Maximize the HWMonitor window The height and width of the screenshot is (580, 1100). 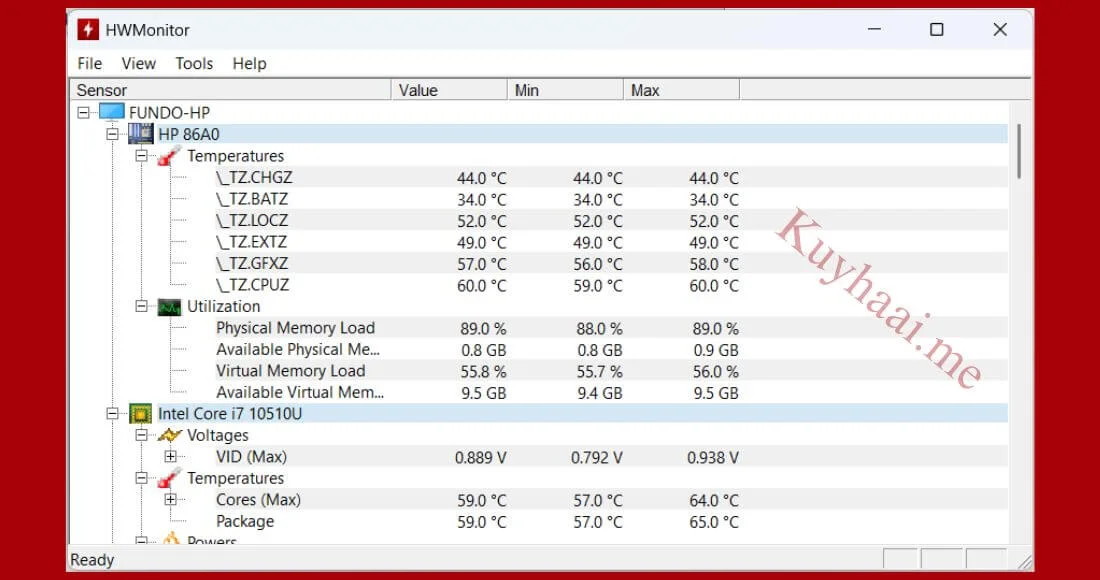[x=937, y=29]
